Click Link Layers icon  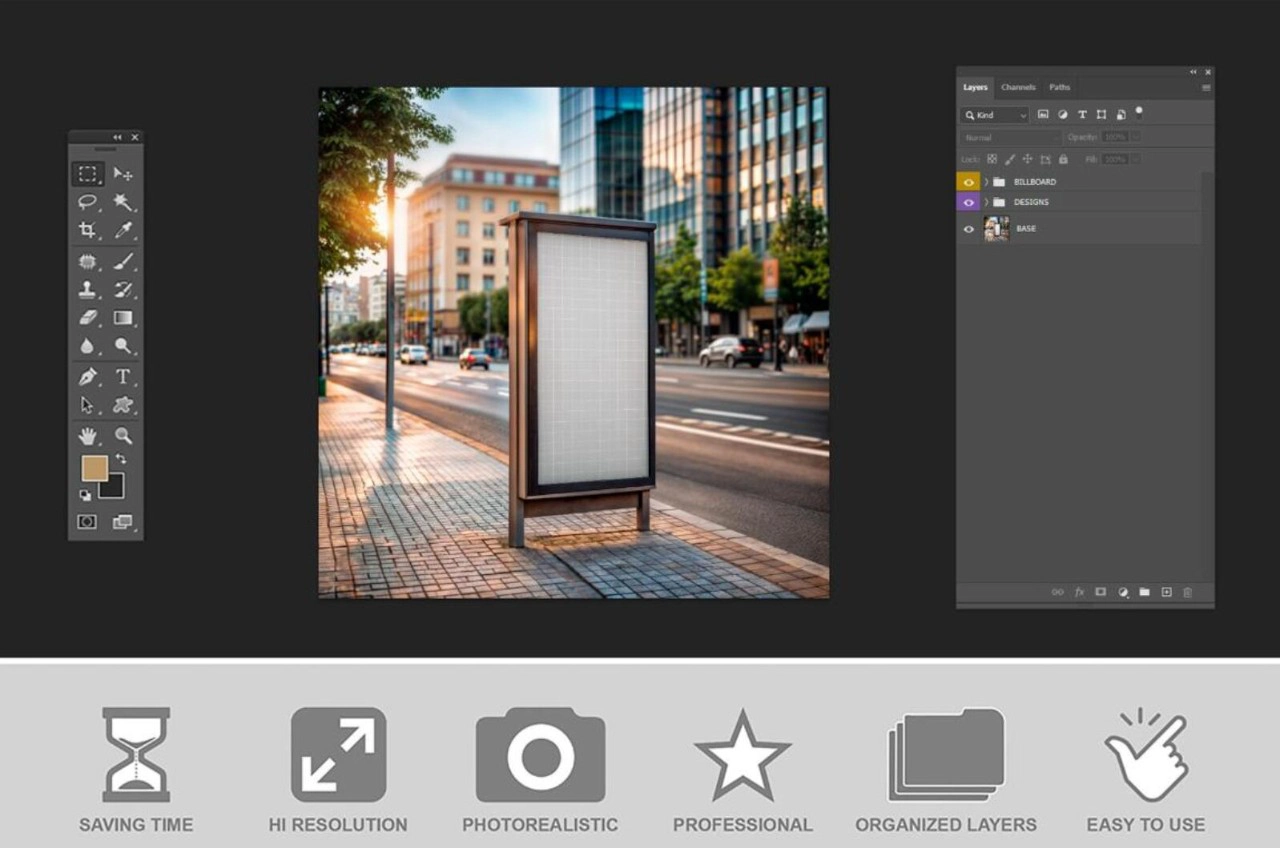pos(1057,592)
